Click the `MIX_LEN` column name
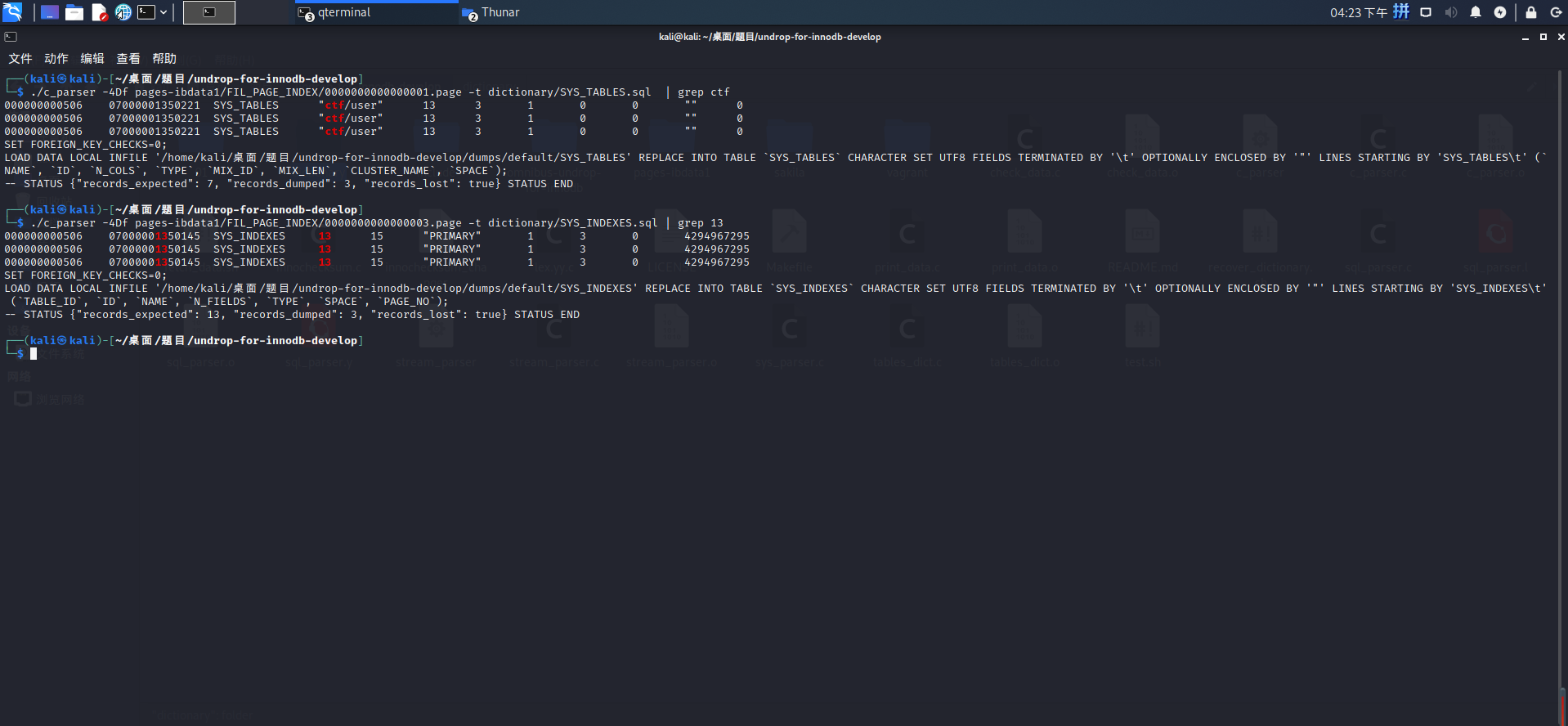1568x726 pixels. 302,171
